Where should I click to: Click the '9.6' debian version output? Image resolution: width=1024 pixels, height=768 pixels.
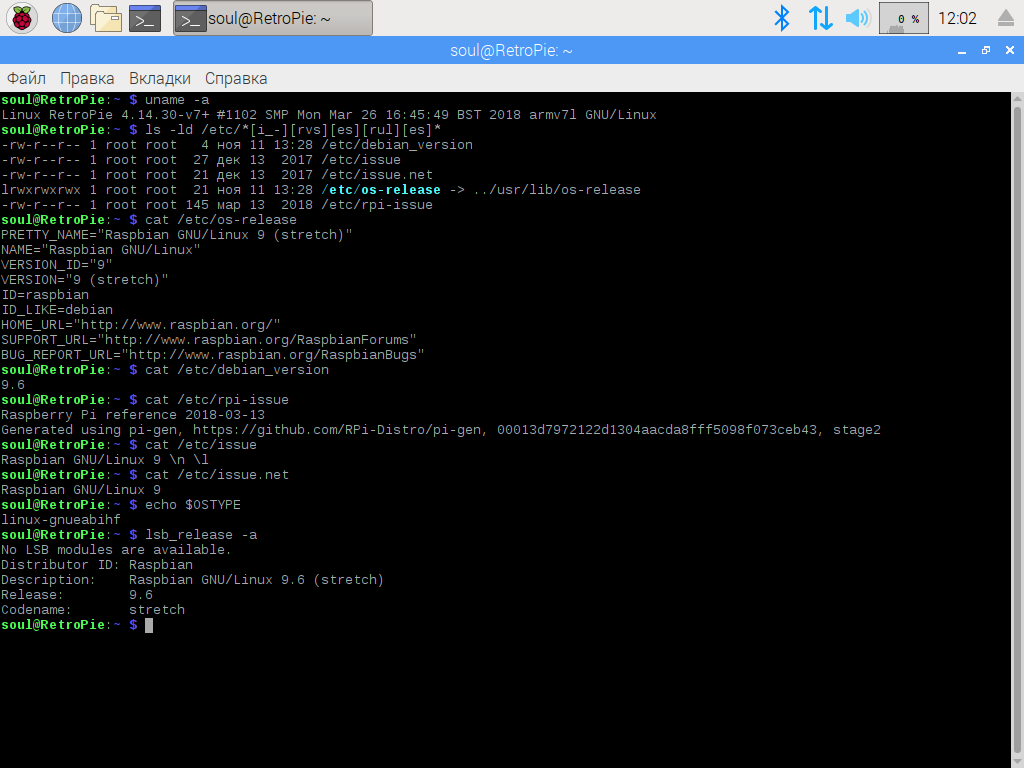[13, 385]
